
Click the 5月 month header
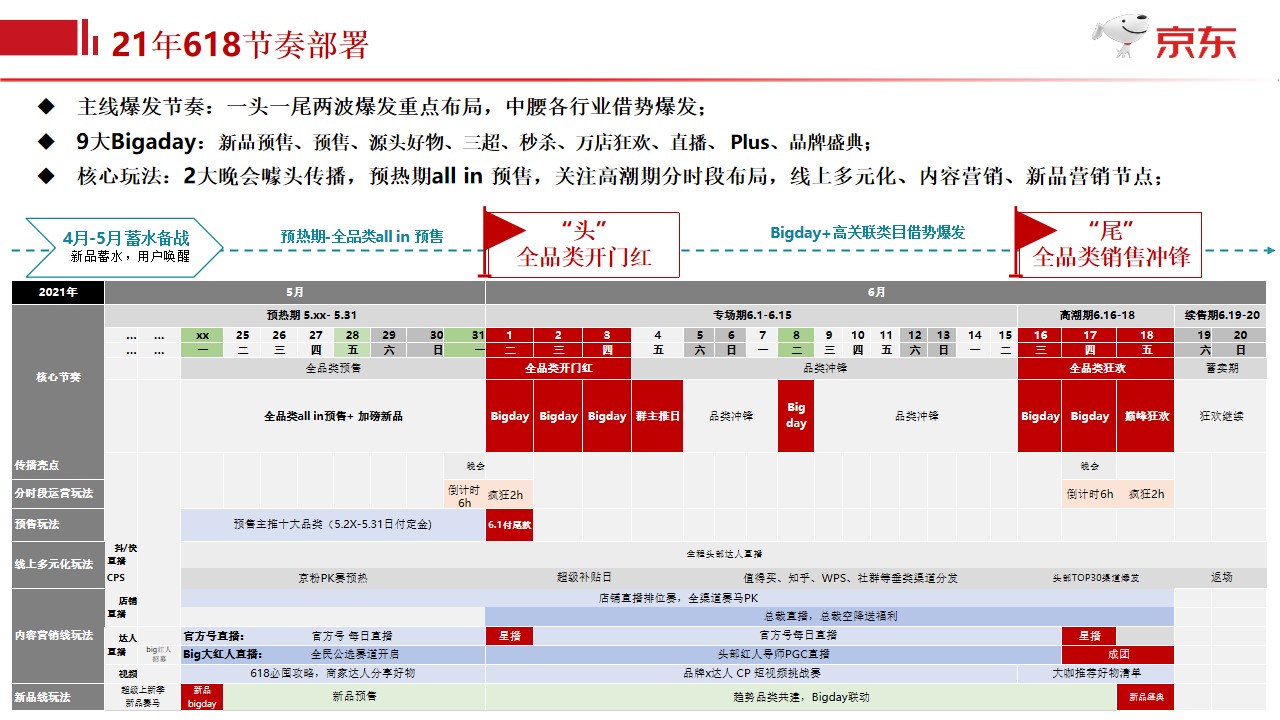295,292
